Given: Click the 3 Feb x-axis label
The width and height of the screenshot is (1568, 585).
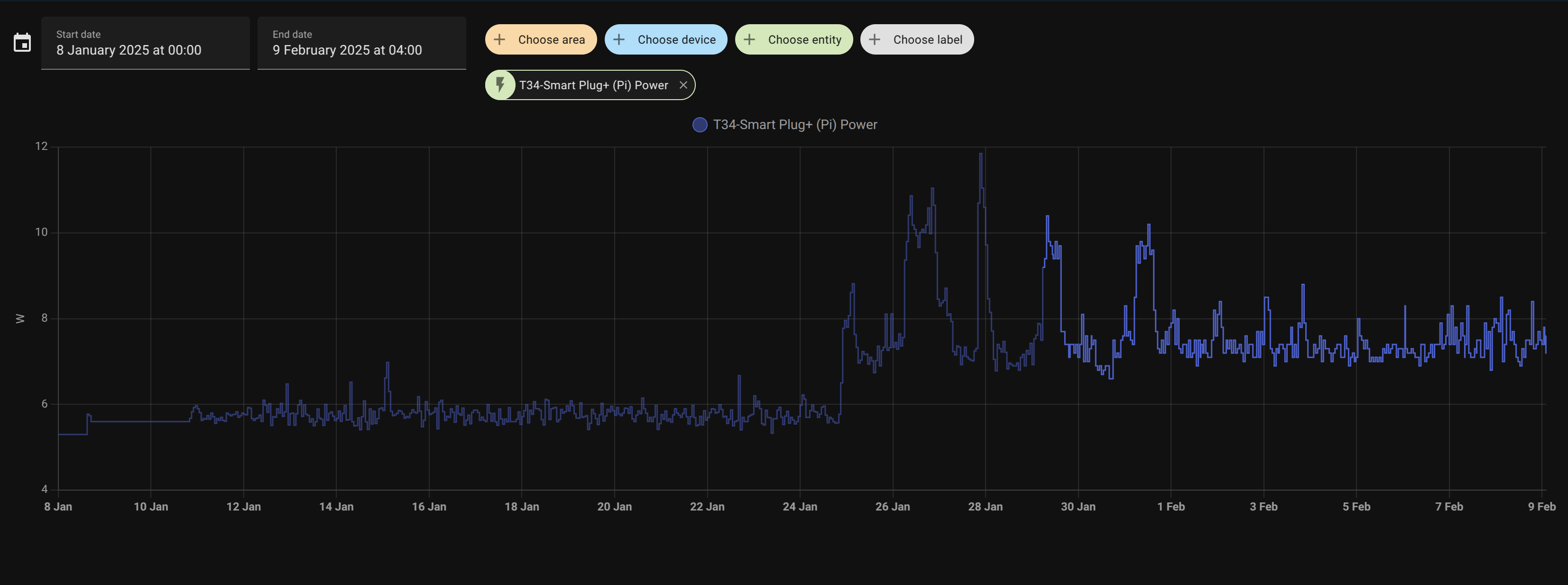Looking at the screenshot, I should click(x=1264, y=506).
